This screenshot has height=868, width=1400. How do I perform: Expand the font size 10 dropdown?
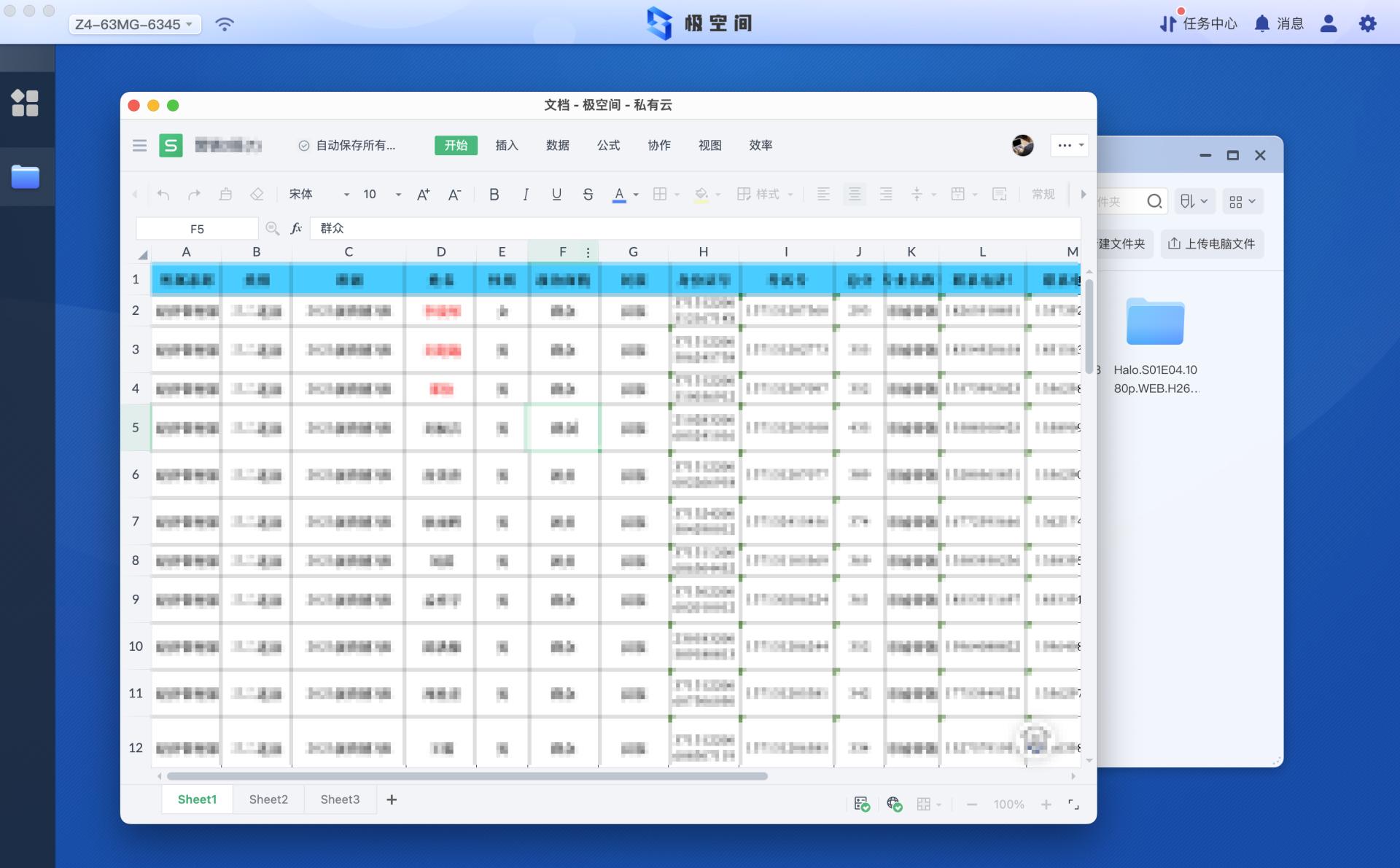coord(398,195)
